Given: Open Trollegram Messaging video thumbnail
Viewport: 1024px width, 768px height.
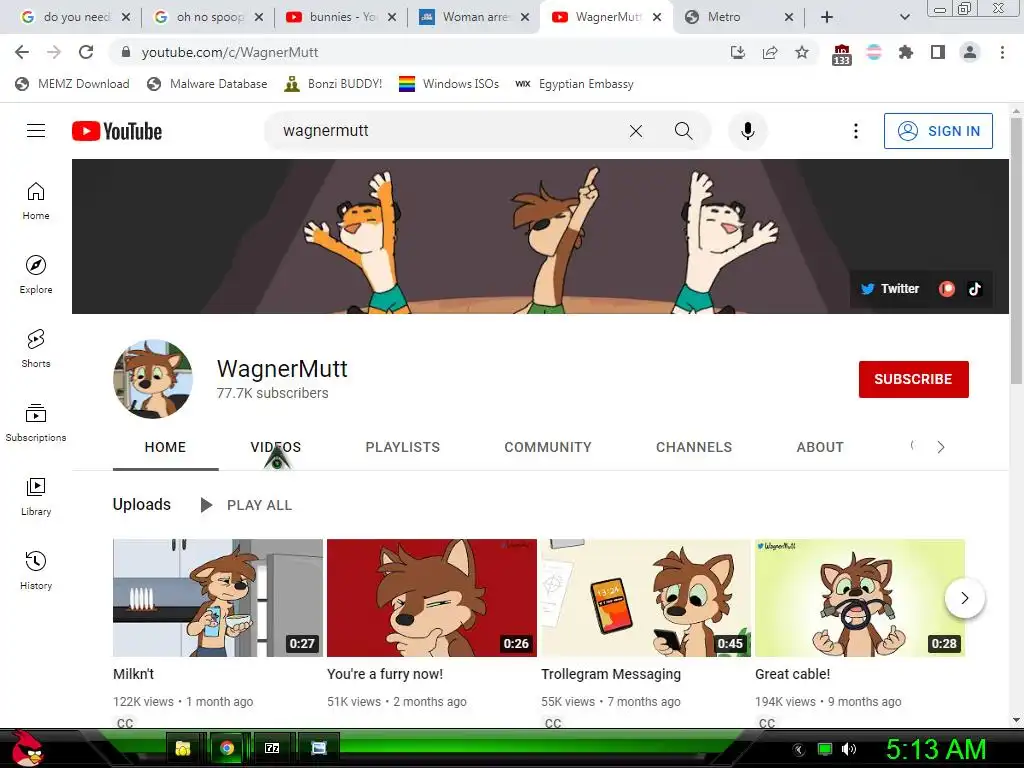Looking at the screenshot, I should coord(646,598).
